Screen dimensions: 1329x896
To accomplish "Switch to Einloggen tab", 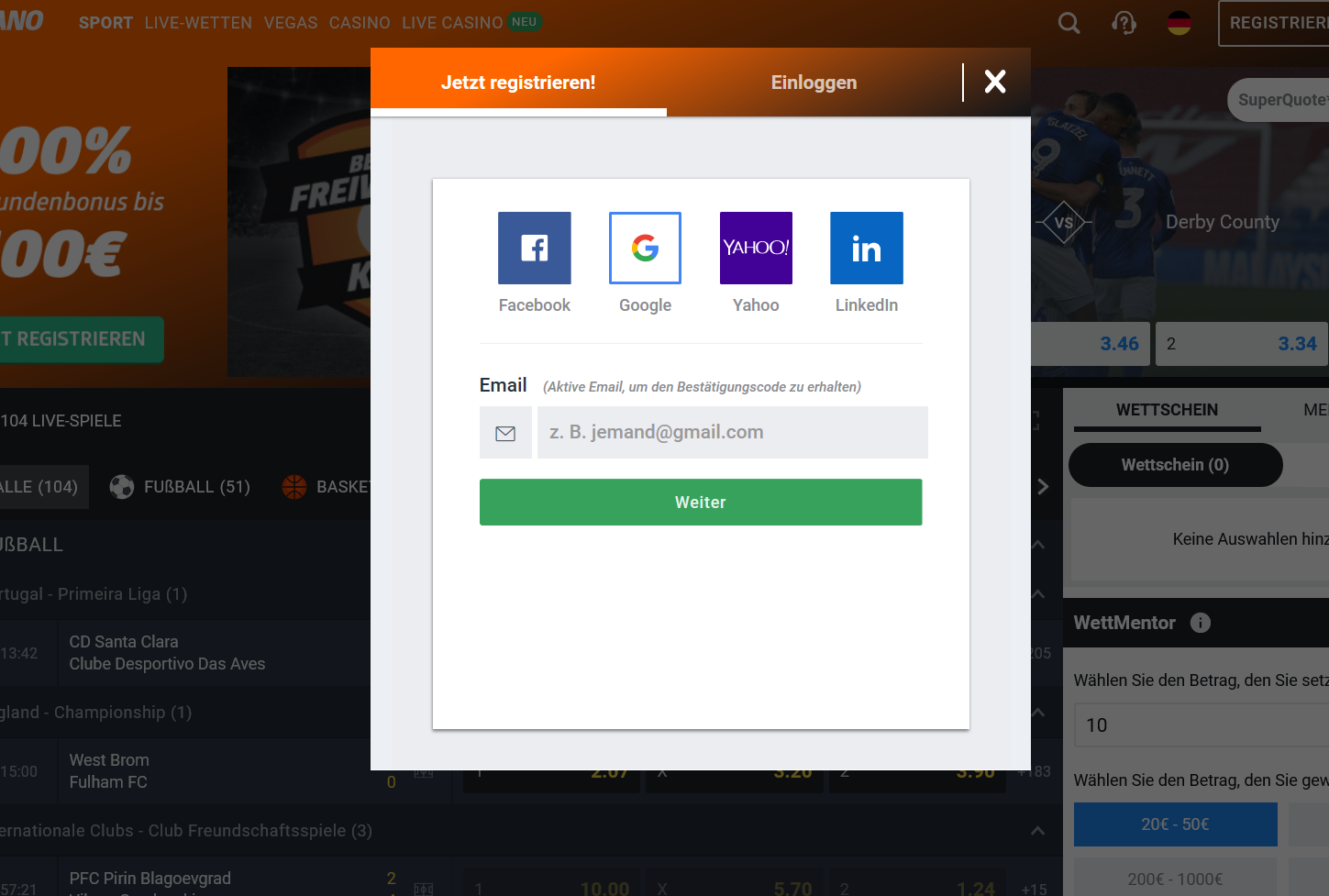I will click(814, 83).
